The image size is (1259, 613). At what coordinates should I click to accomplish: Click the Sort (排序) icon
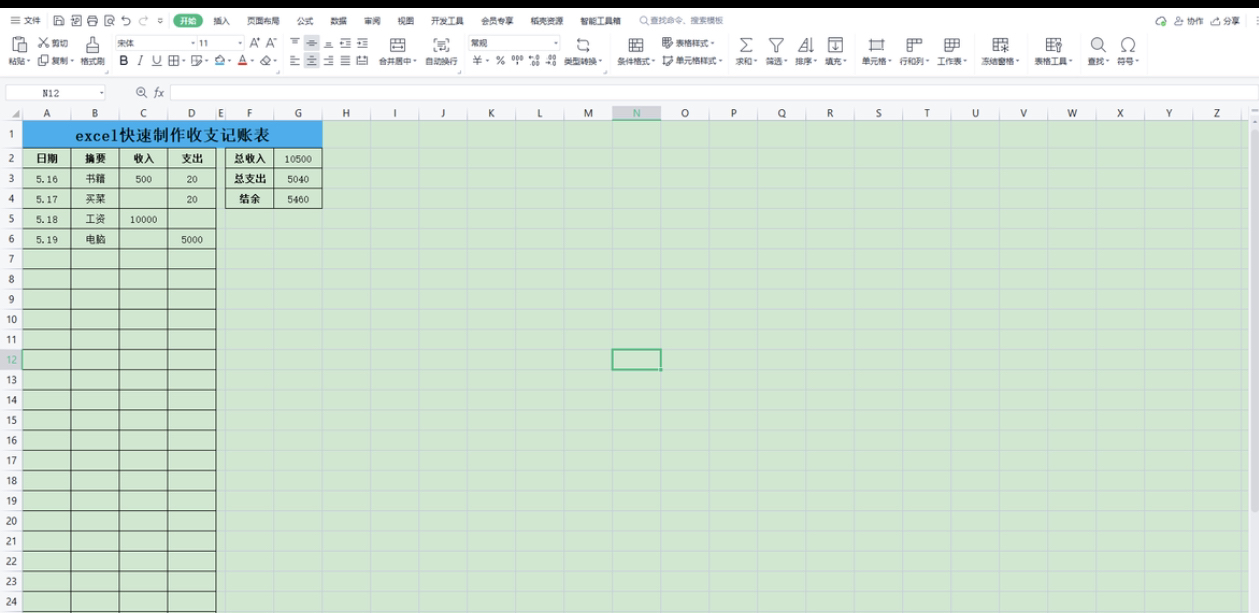point(806,45)
